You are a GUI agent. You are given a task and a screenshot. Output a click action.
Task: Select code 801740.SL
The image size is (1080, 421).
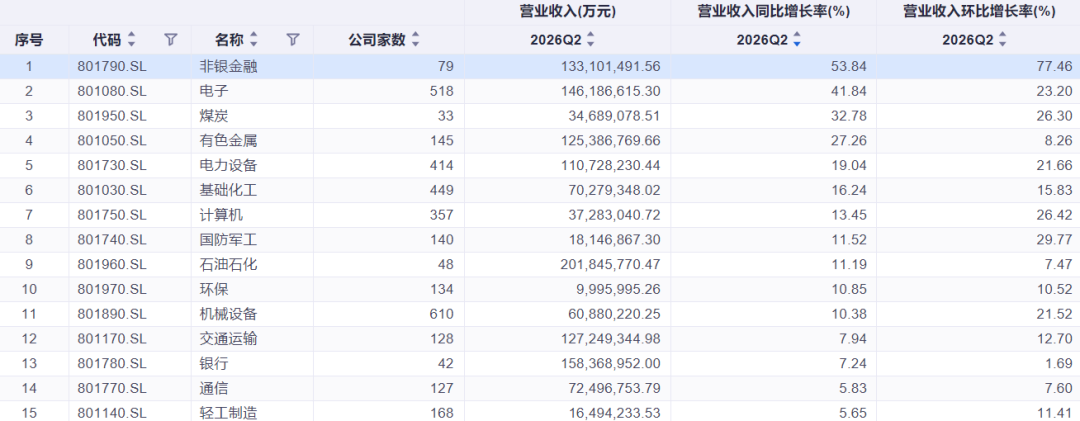(x=112, y=240)
